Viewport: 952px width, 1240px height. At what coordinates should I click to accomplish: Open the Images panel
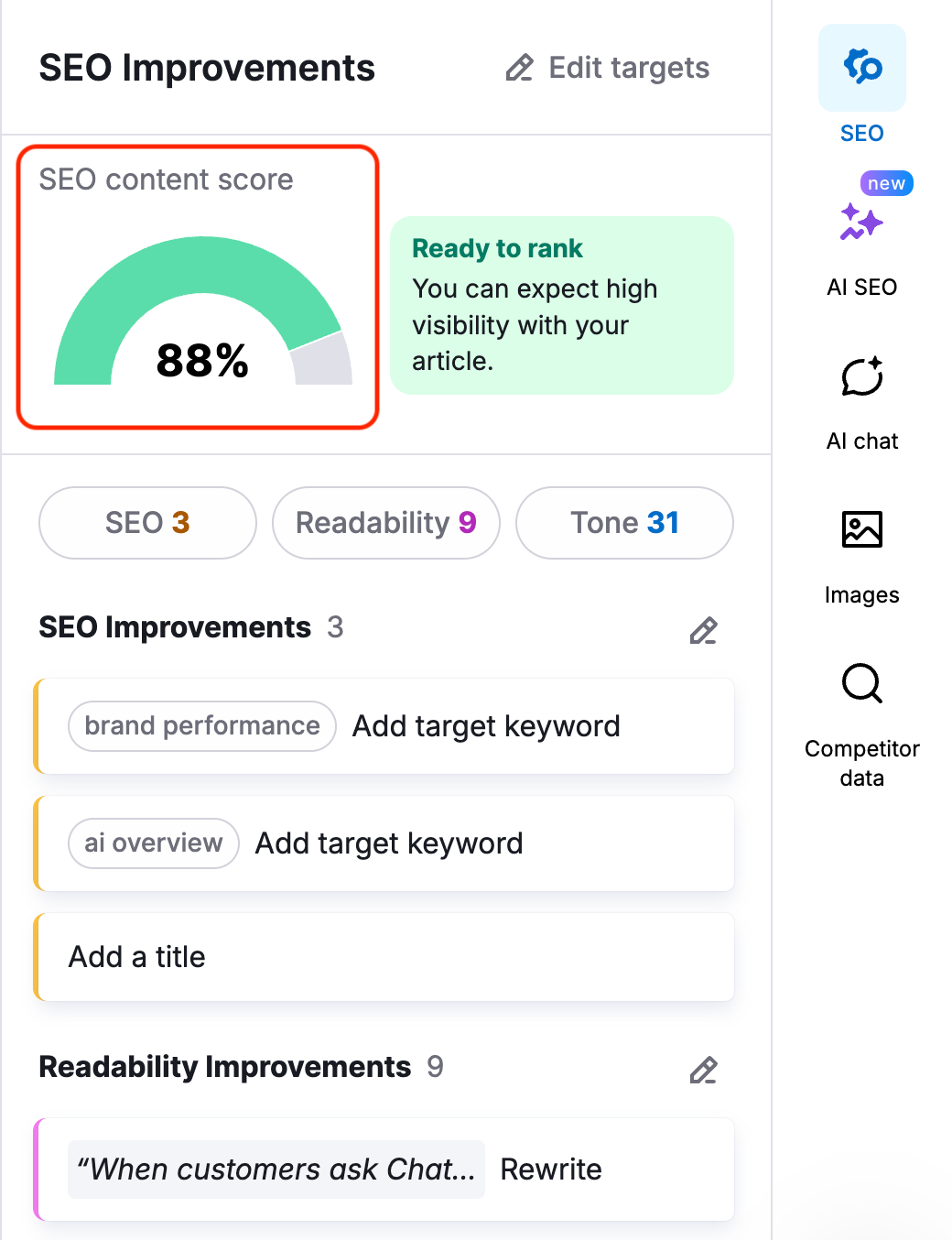click(861, 529)
